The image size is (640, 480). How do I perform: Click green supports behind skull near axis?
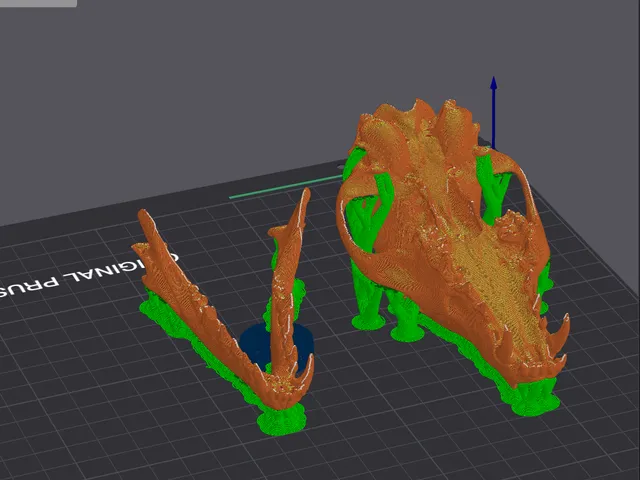point(493,188)
